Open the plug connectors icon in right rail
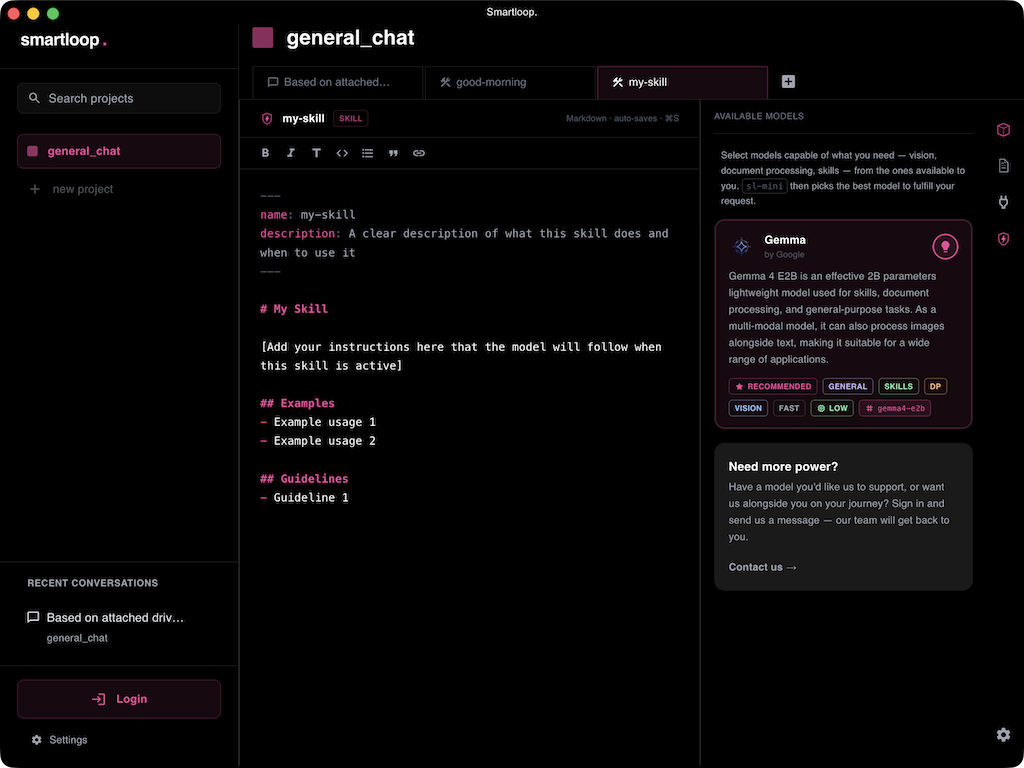 tap(1004, 202)
